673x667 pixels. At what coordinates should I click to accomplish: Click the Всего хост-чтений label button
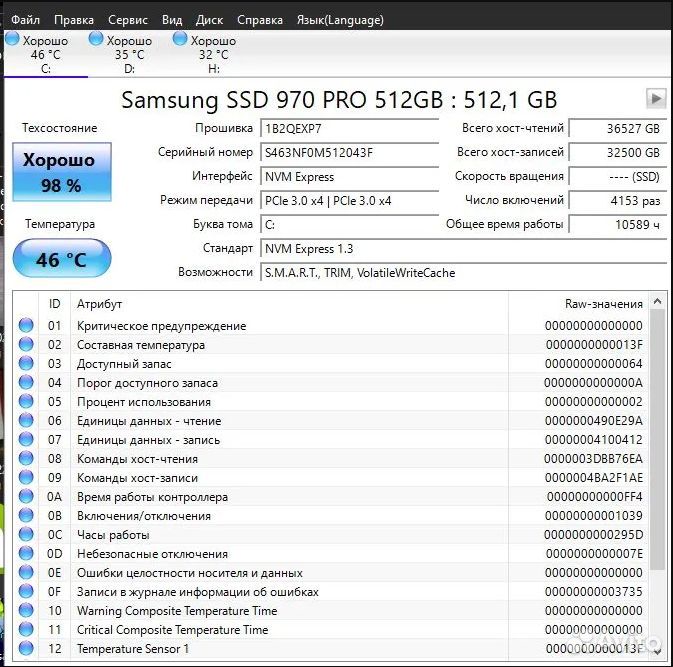512,128
